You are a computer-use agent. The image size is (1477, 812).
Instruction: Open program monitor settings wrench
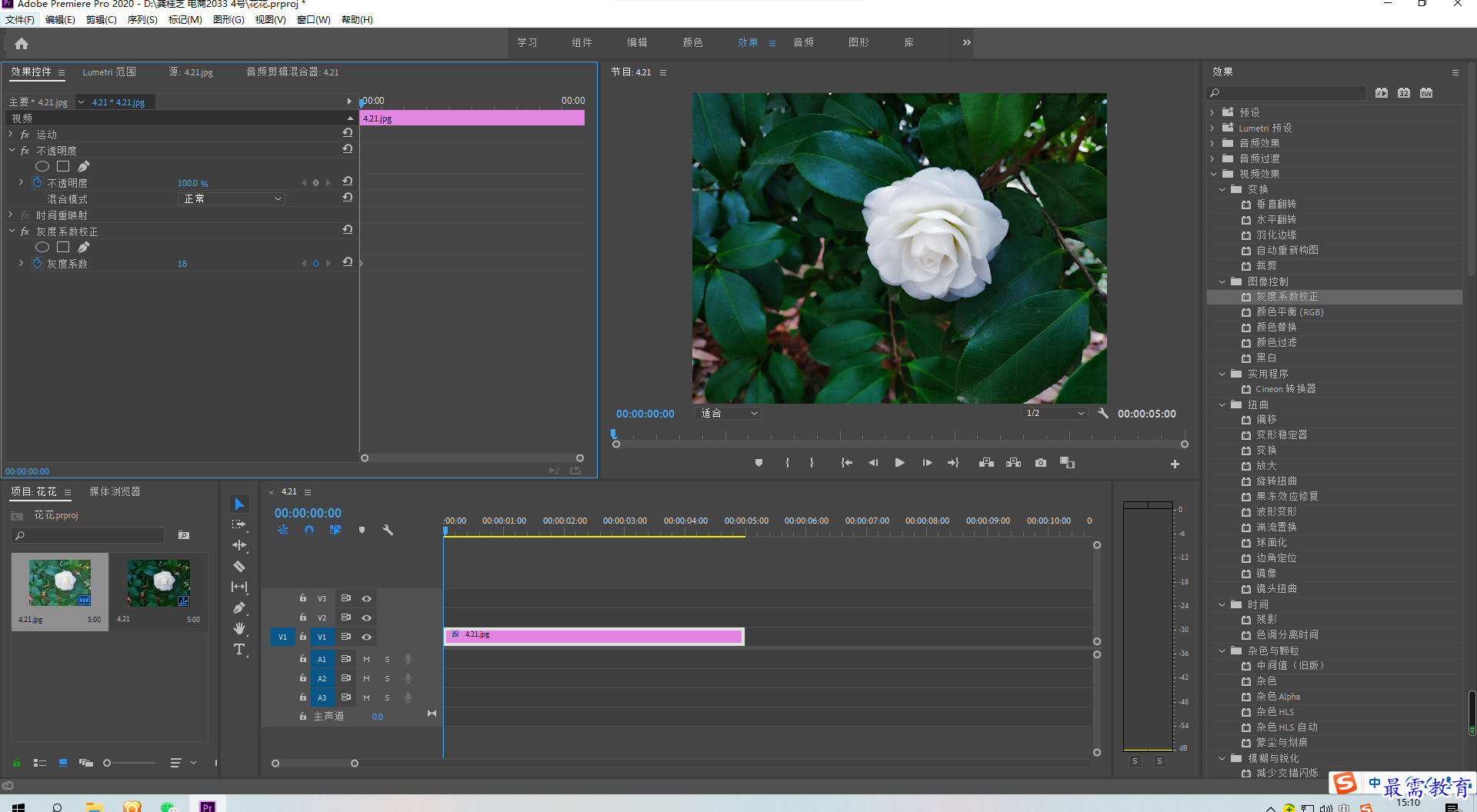click(1103, 413)
